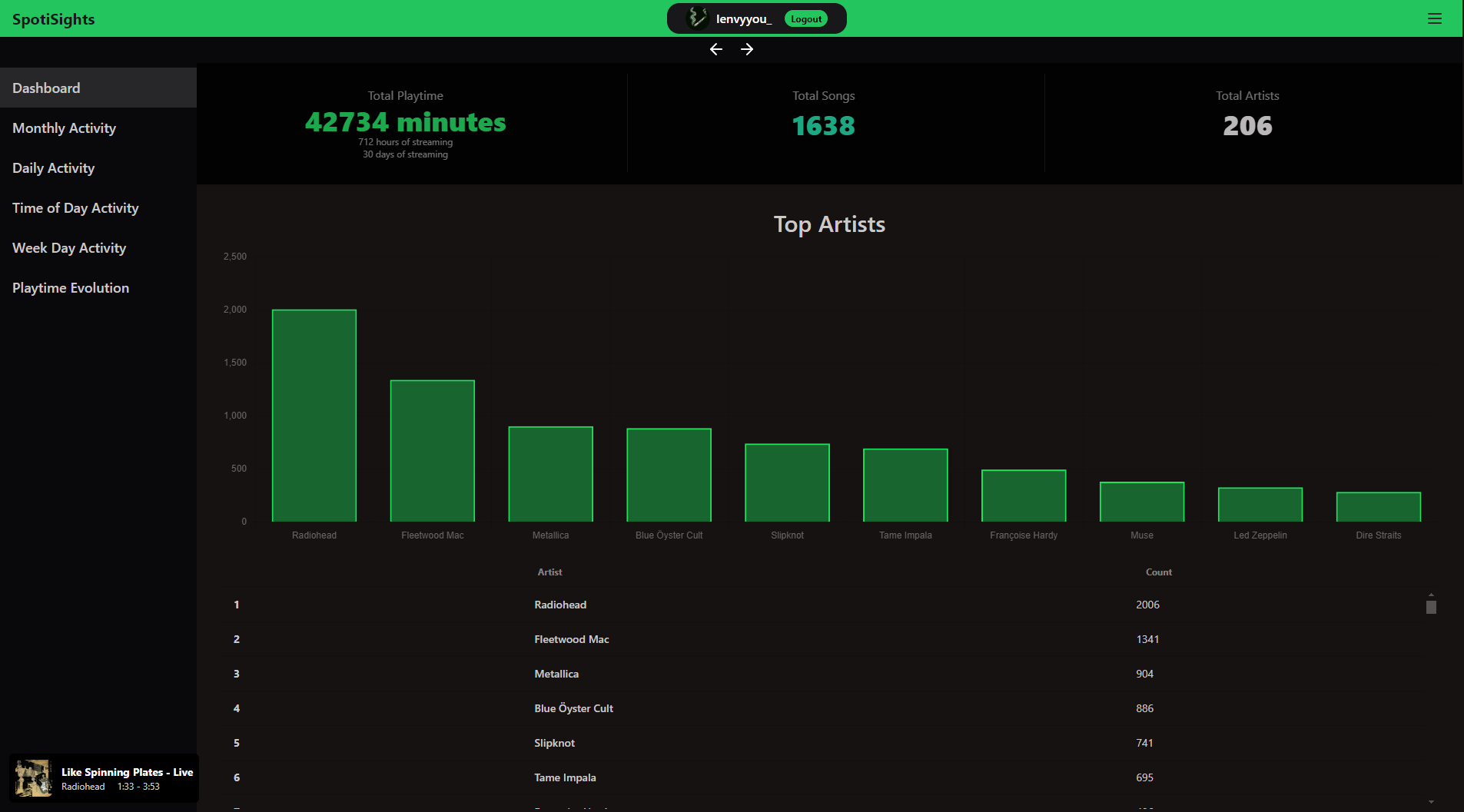
Task: Log out using the Logout button
Action: pos(806,19)
